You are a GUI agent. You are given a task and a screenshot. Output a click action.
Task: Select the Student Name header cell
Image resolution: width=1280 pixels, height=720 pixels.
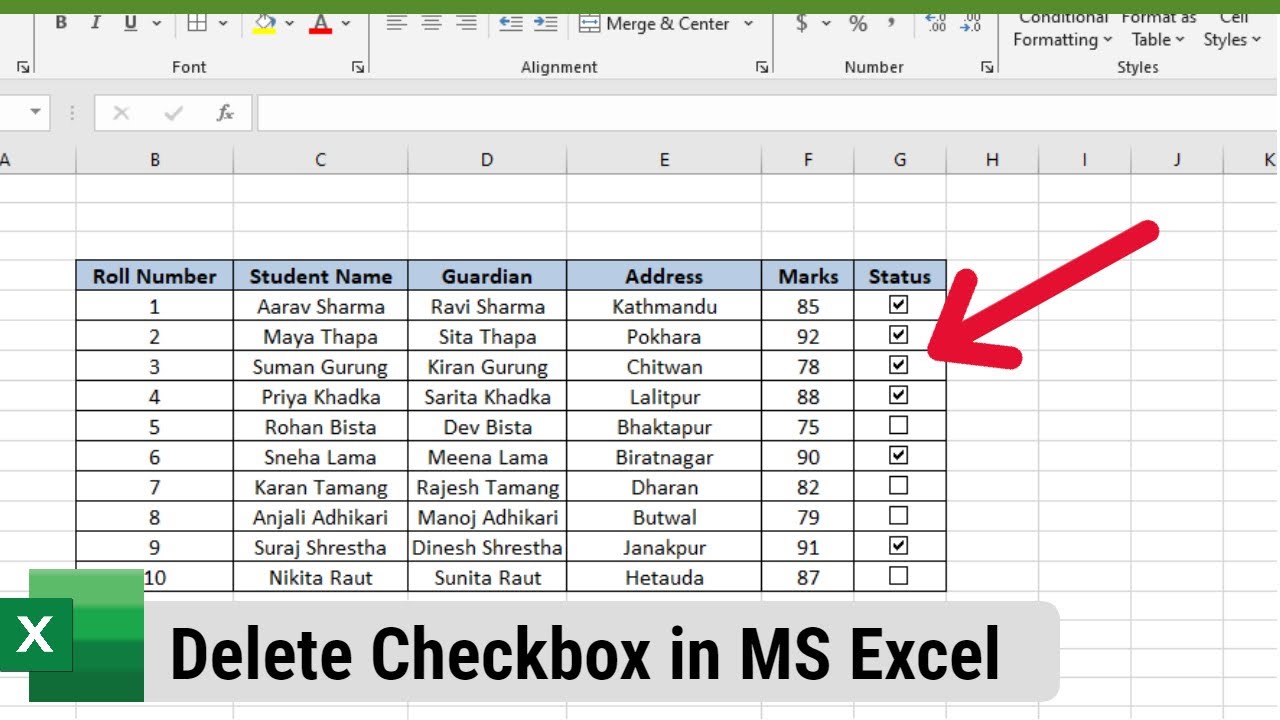click(320, 276)
